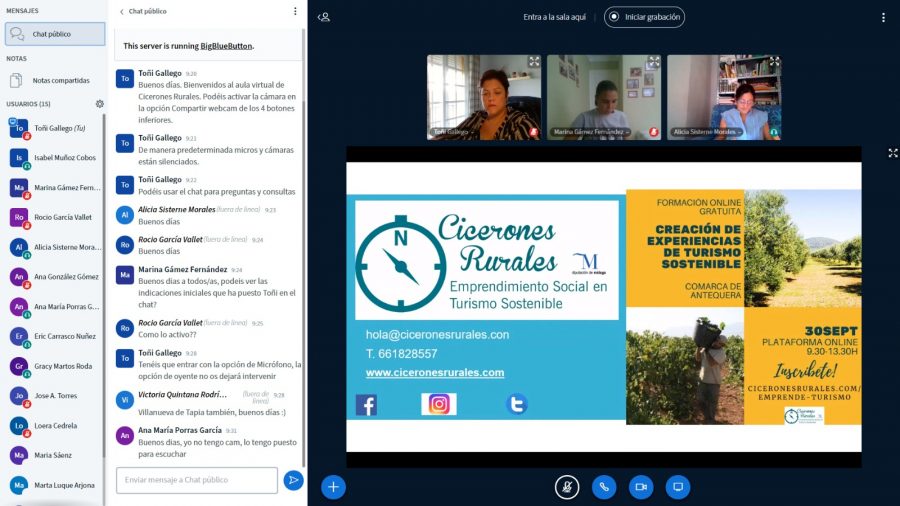Expand Marina Gámez webcam fullscreen
The image size is (900, 506).
654,61
